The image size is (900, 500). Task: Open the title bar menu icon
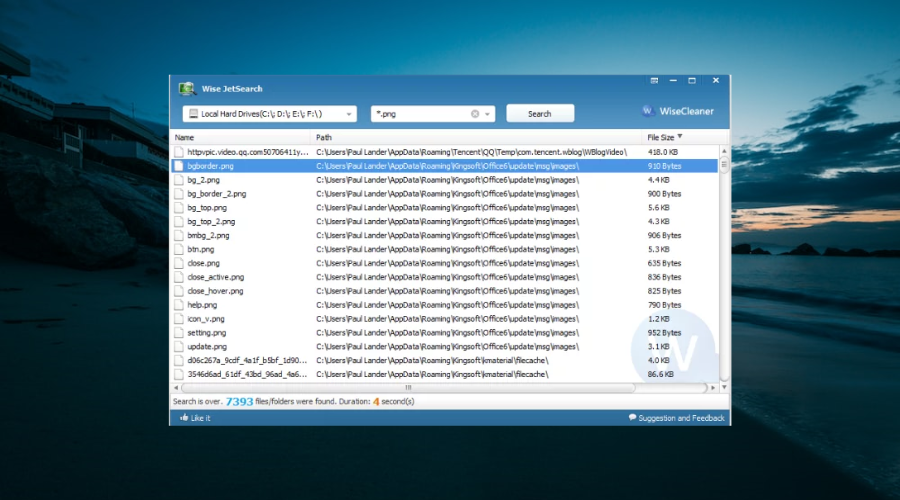[x=654, y=80]
